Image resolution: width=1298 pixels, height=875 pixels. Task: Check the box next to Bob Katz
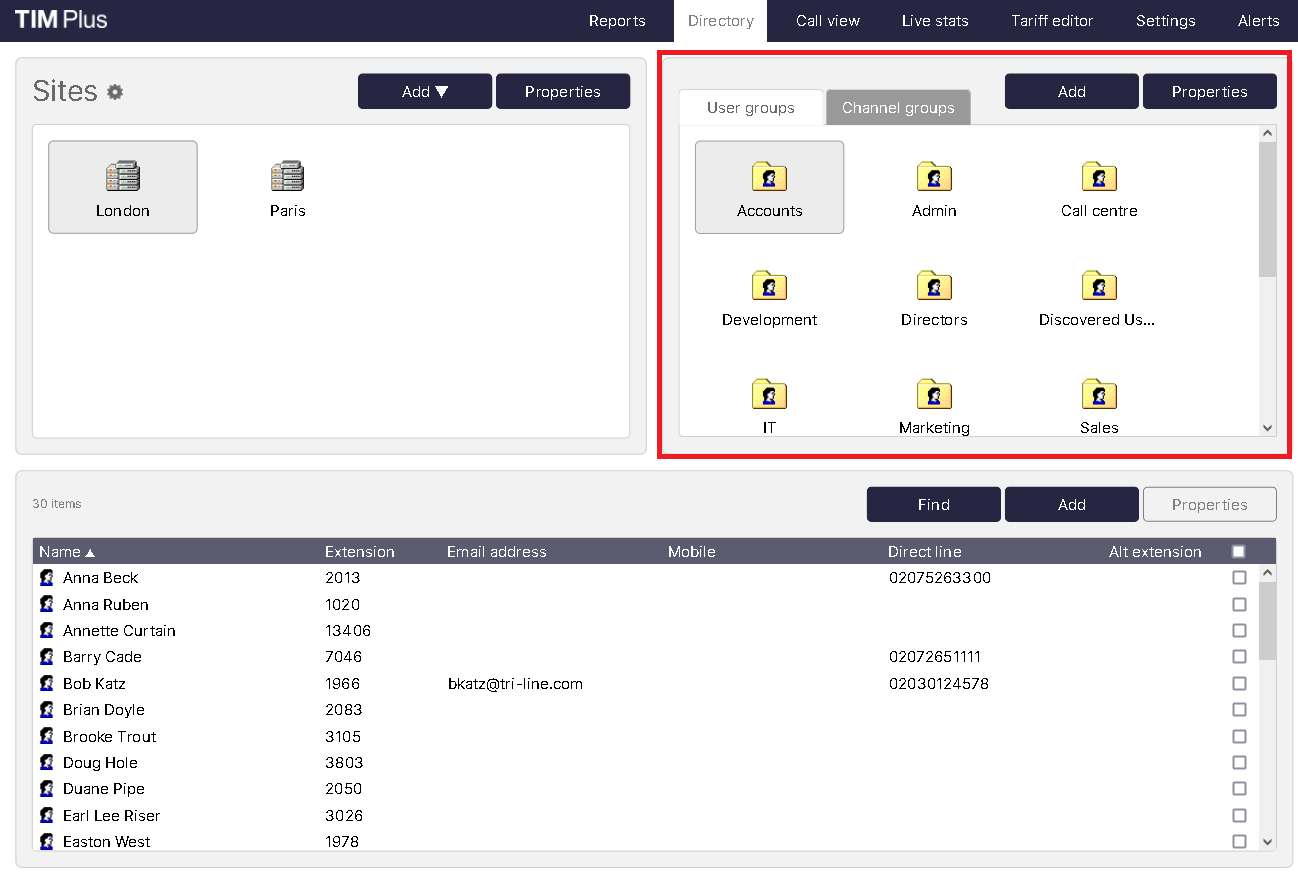pyautogui.click(x=1239, y=683)
